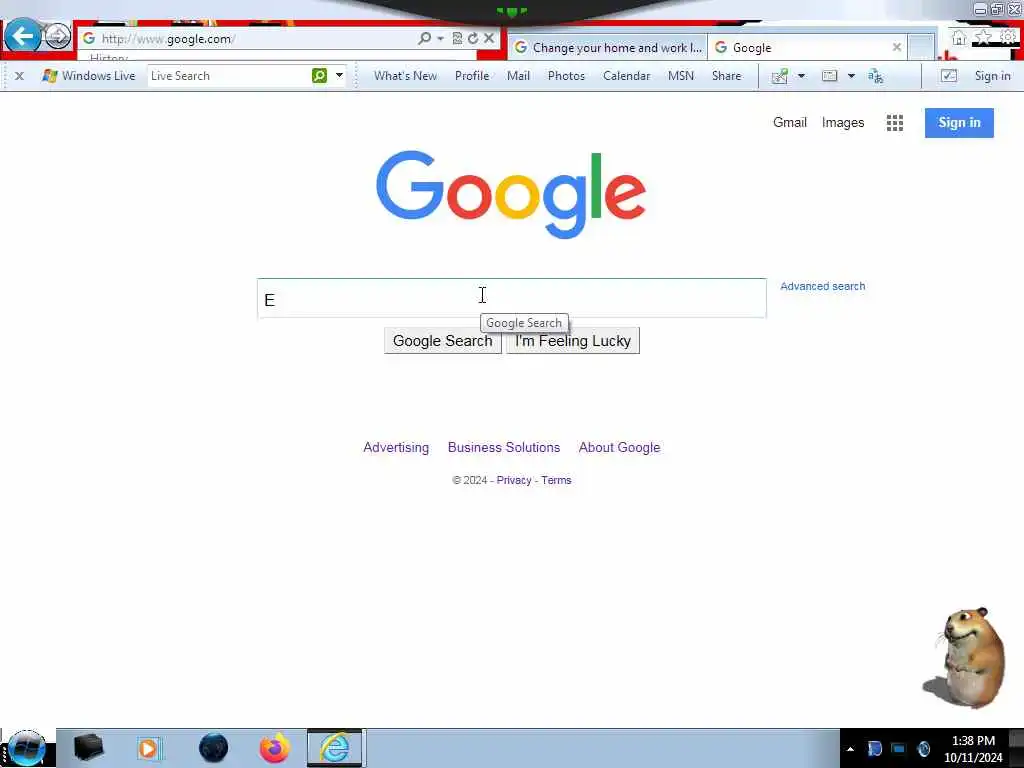Viewport: 1024px width, 768px height.
Task: Expand dropdown arrow beside the form card icon
Action: pyautogui.click(x=851, y=76)
